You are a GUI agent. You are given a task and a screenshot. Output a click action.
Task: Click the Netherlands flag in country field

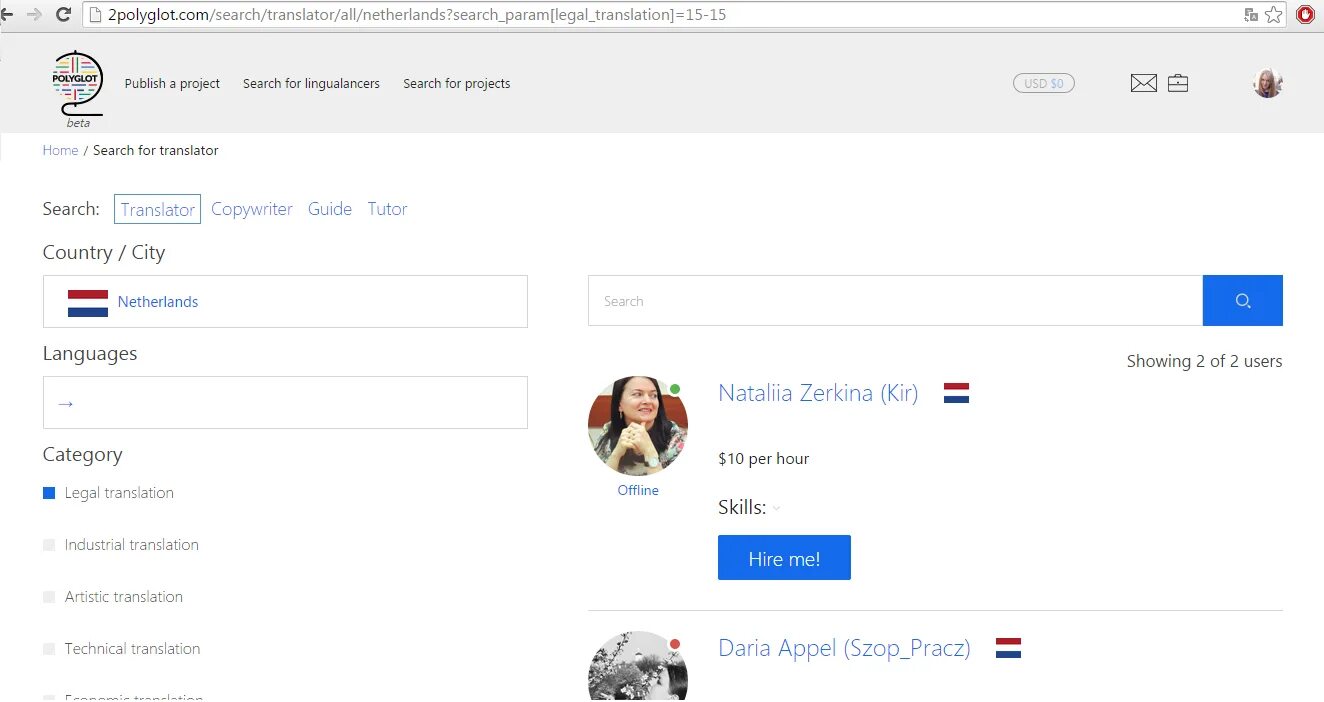point(88,303)
